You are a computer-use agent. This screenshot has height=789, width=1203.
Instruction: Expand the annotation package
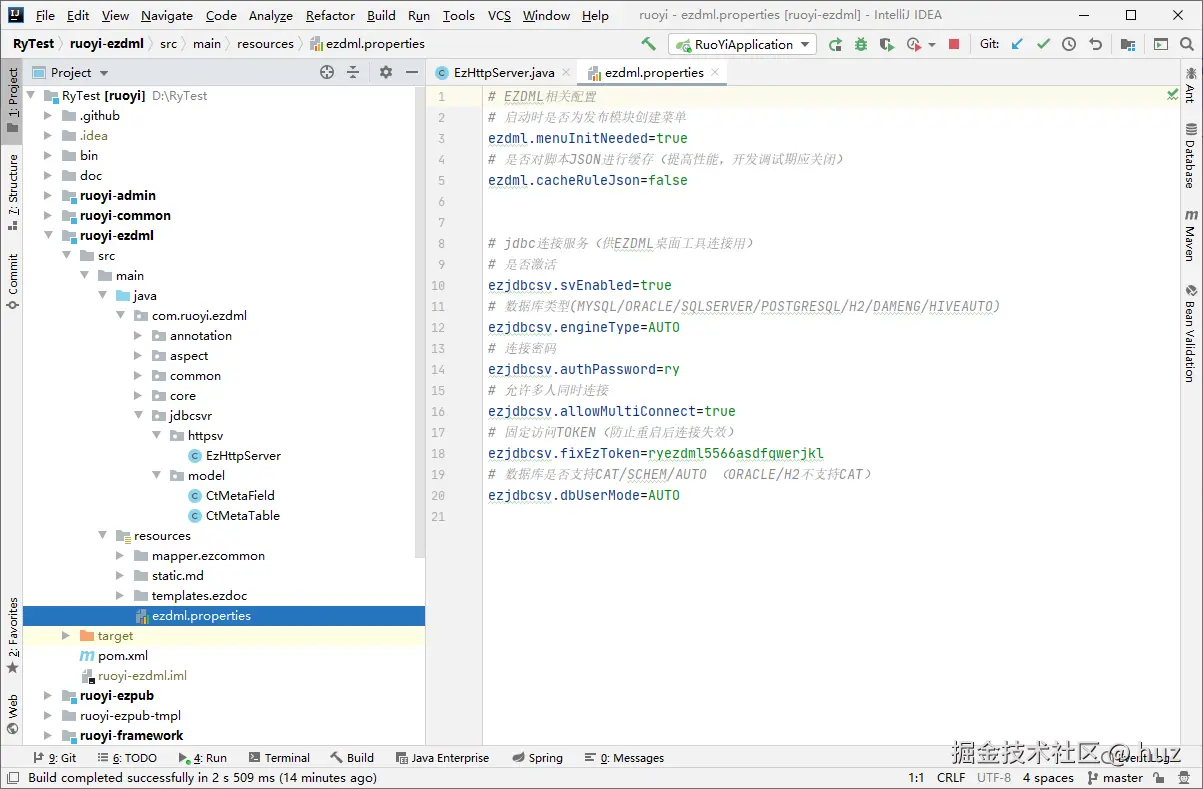pos(138,335)
